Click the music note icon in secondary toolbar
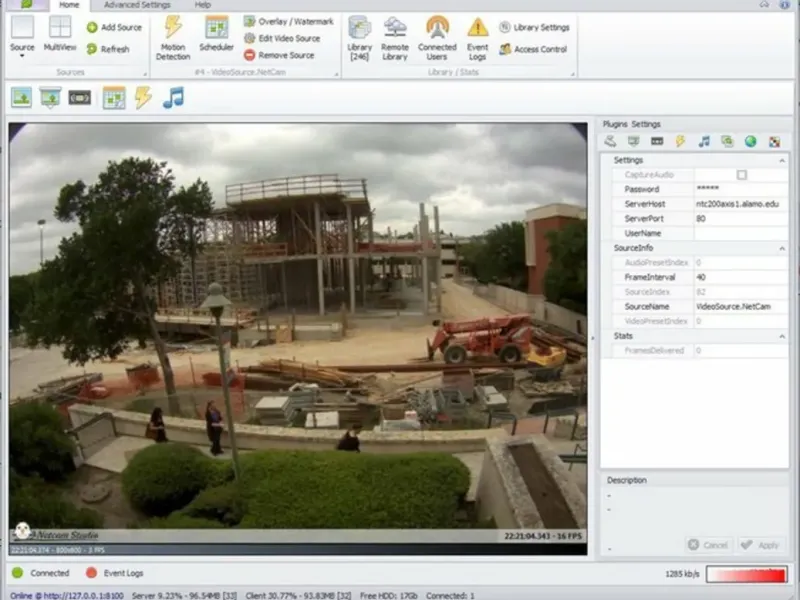This screenshot has height=600, width=800. click(174, 97)
